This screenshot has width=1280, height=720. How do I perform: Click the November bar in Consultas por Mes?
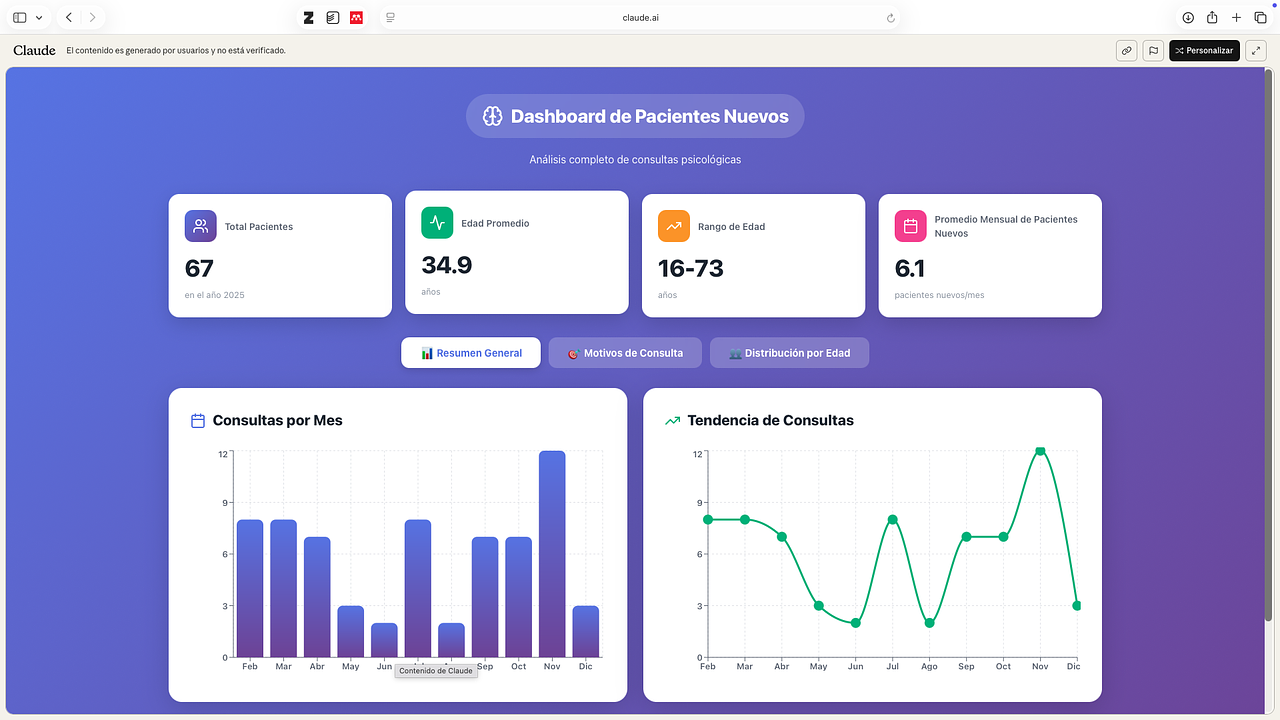[x=552, y=554]
